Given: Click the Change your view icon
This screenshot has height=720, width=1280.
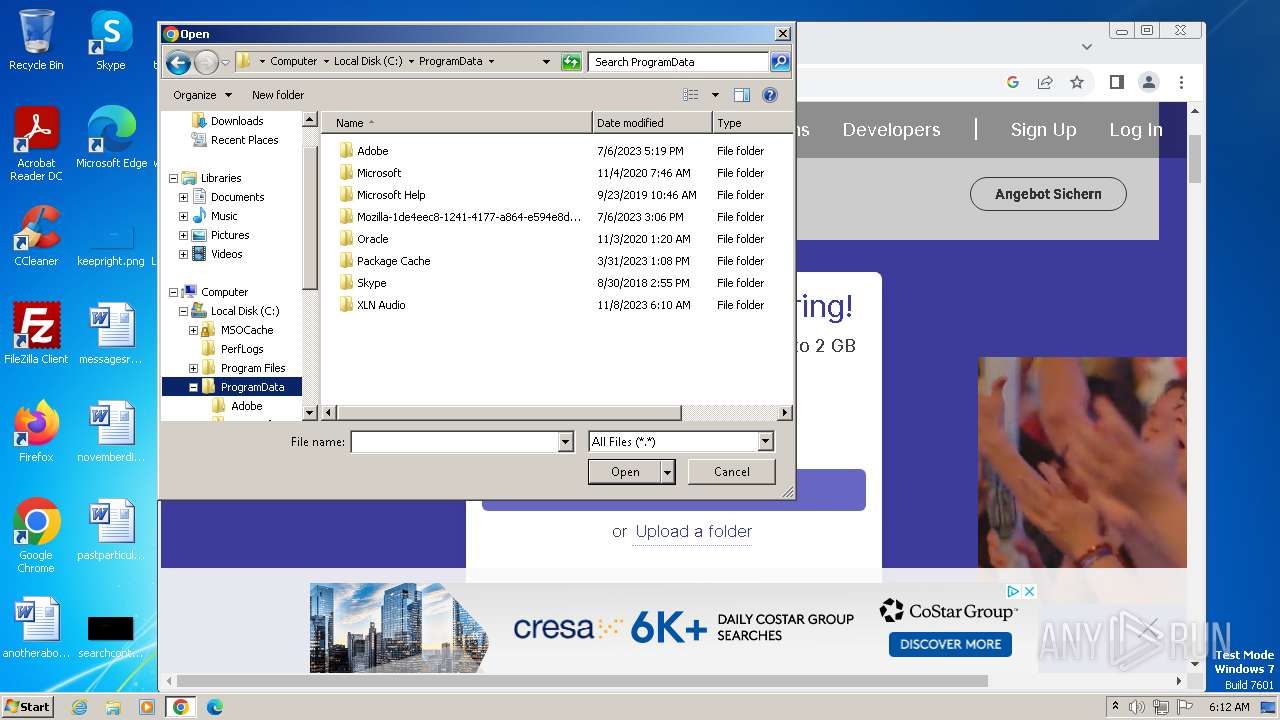Looking at the screenshot, I should (690, 95).
